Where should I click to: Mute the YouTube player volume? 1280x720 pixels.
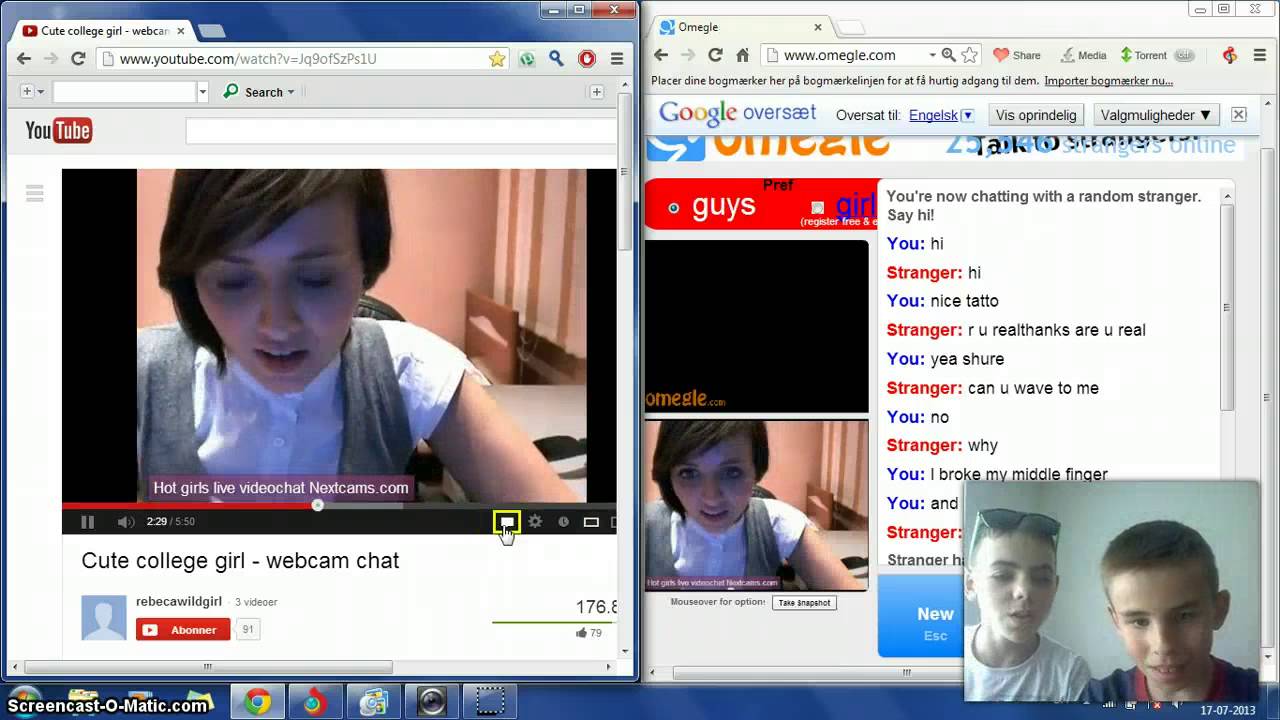(x=126, y=522)
